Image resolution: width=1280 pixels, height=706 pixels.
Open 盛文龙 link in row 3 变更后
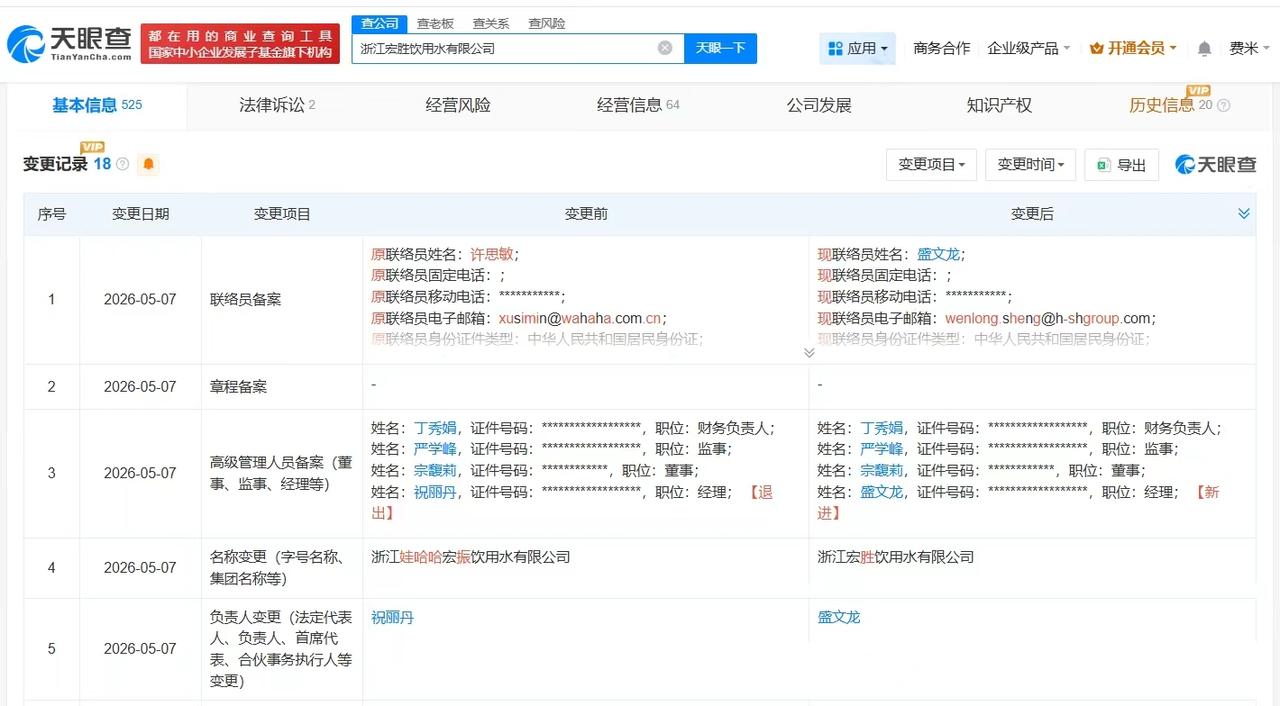pos(882,492)
